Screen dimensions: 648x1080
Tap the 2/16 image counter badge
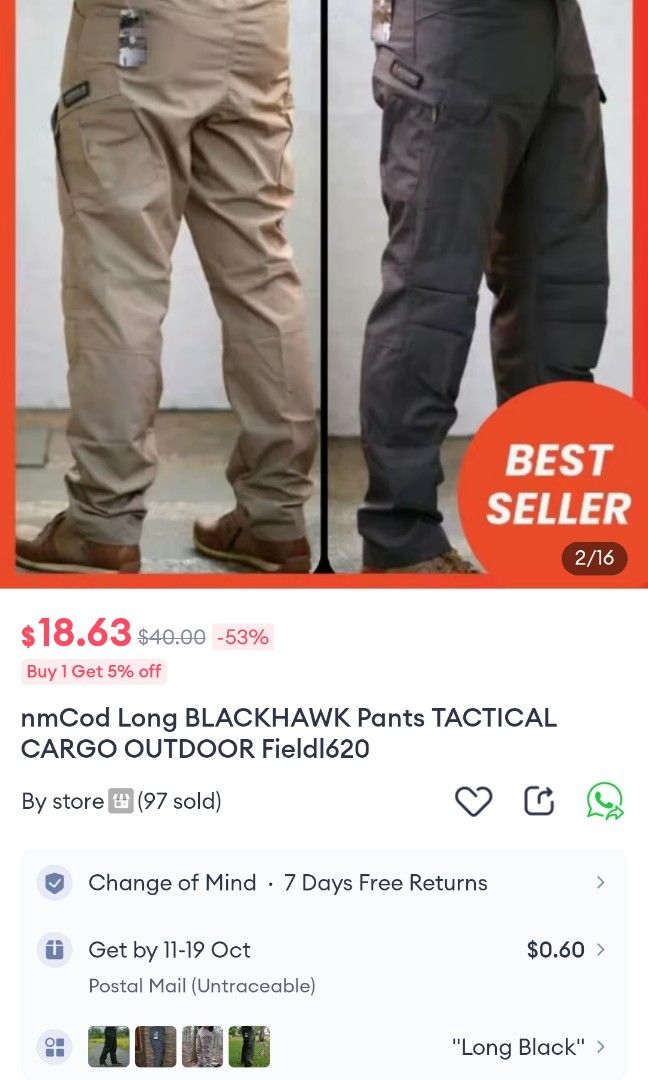tap(594, 557)
